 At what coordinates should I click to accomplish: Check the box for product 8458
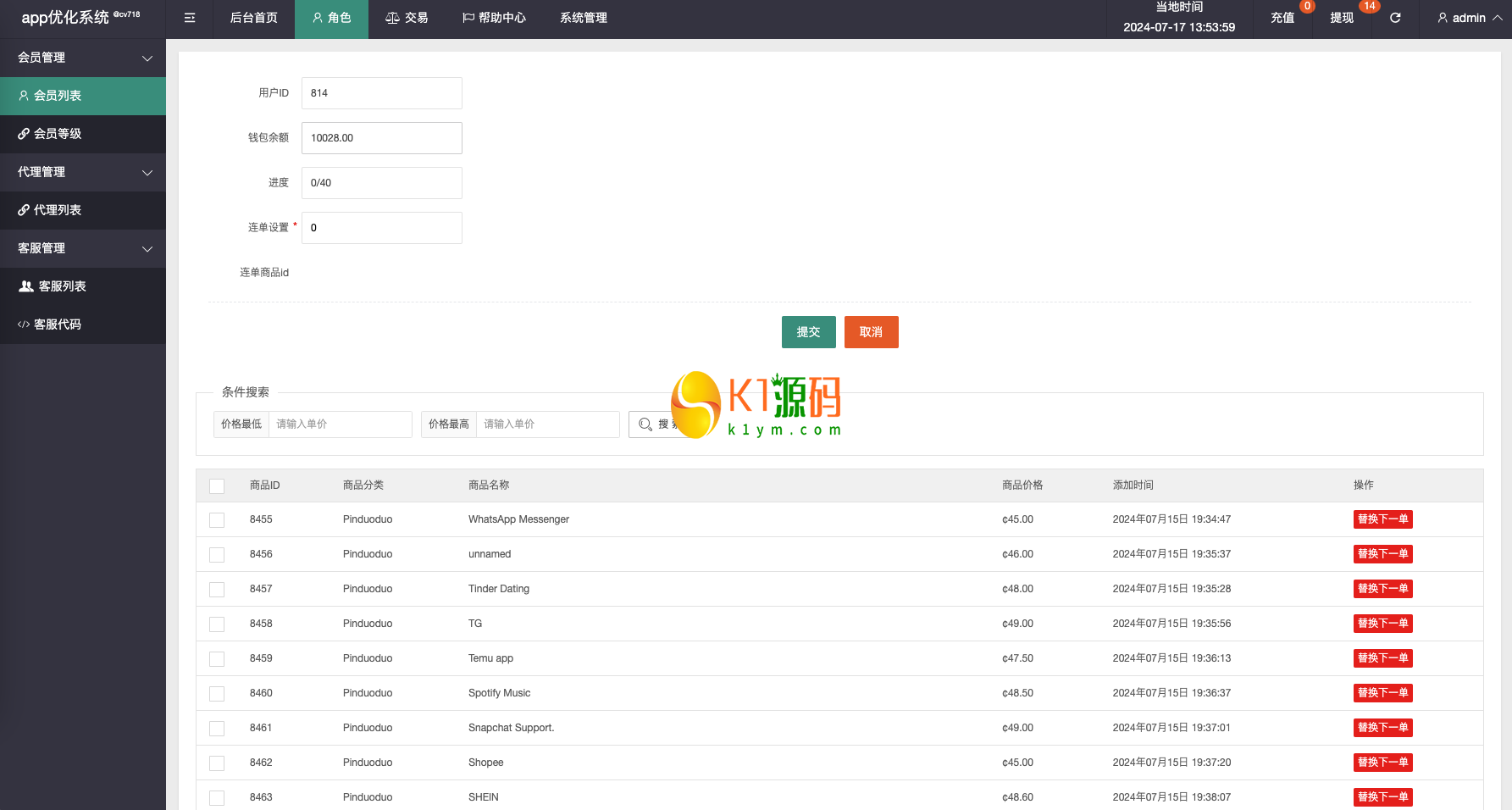pos(217,624)
